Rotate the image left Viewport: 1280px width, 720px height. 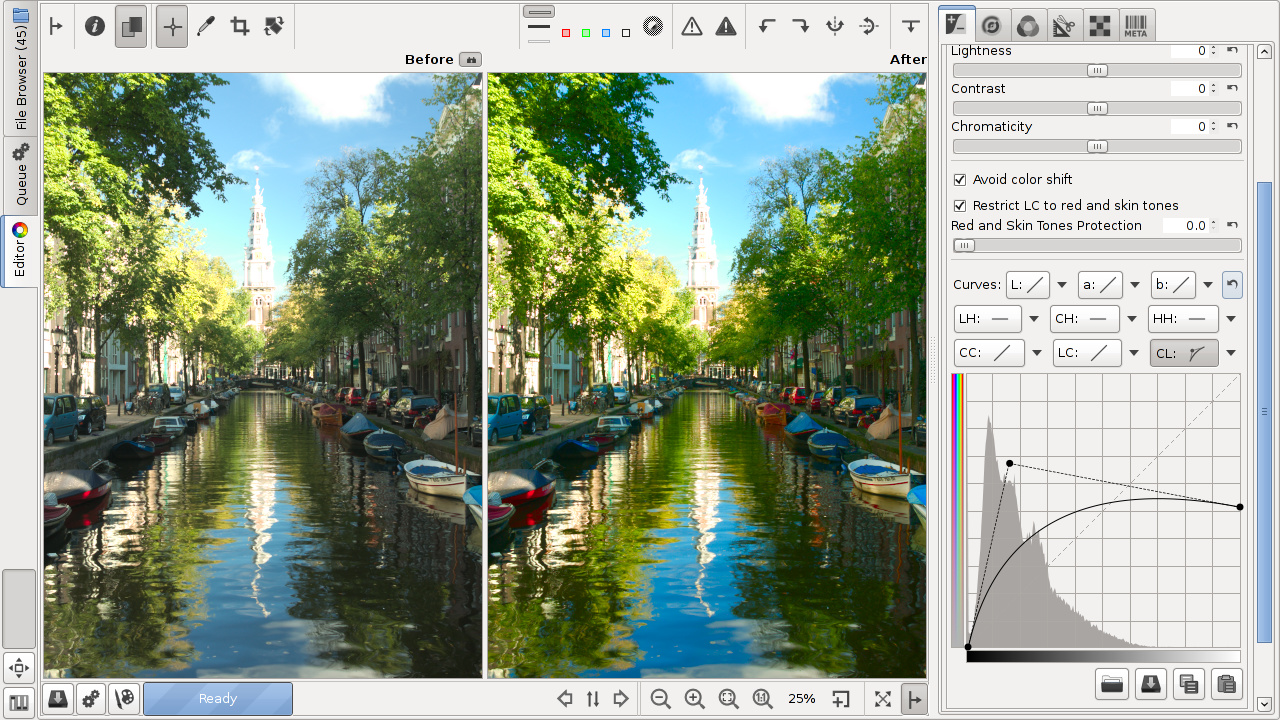[767, 27]
